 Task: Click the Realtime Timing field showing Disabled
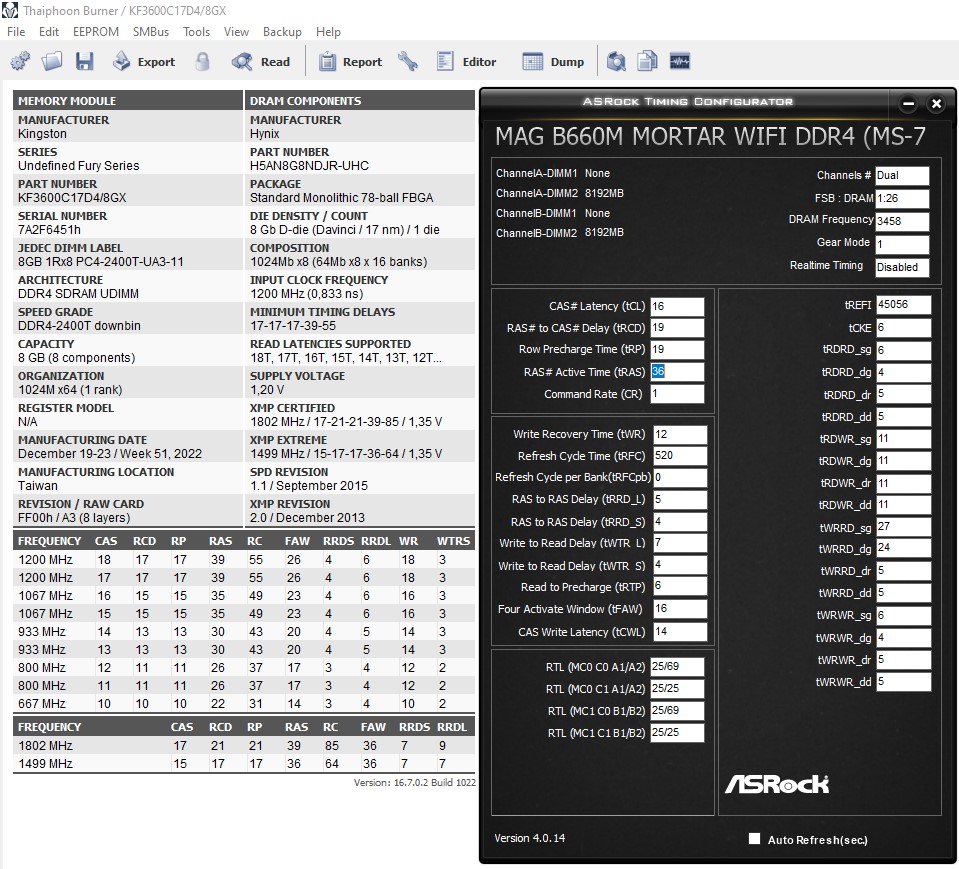click(x=902, y=267)
